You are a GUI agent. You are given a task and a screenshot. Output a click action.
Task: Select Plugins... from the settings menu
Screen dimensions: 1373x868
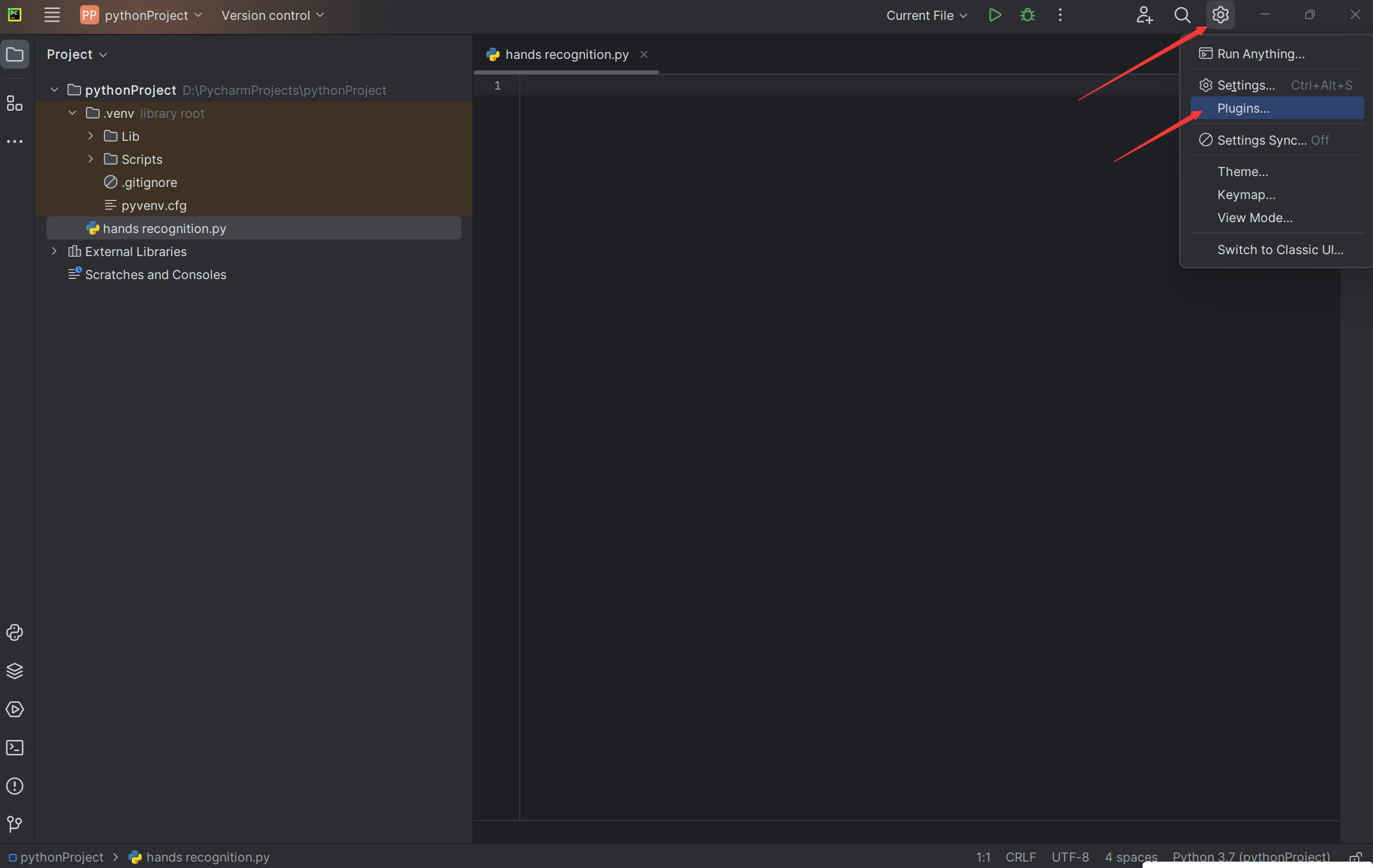[x=1243, y=108]
